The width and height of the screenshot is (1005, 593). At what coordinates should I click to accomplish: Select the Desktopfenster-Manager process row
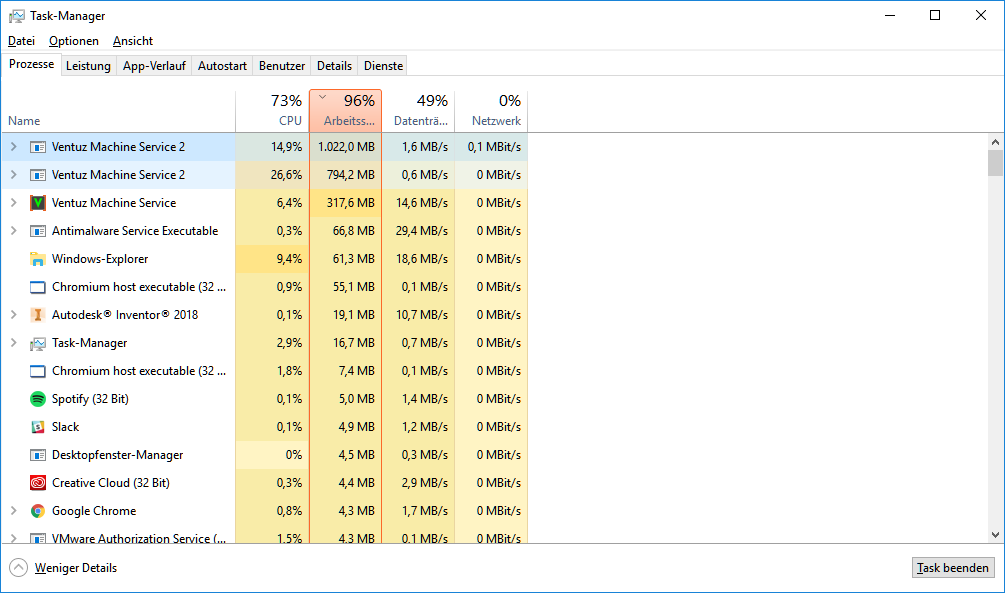(117, 455)
